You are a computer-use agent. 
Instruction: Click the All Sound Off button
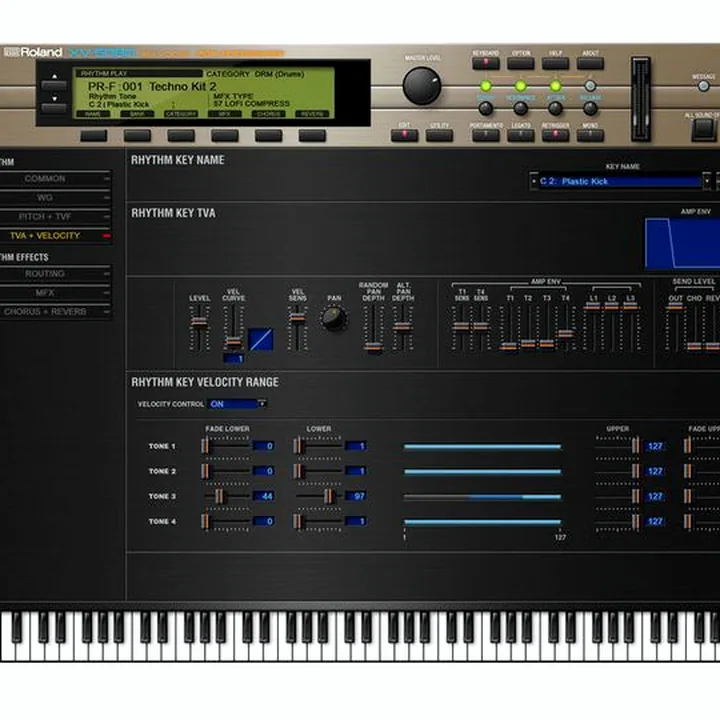tap(703, 129)
